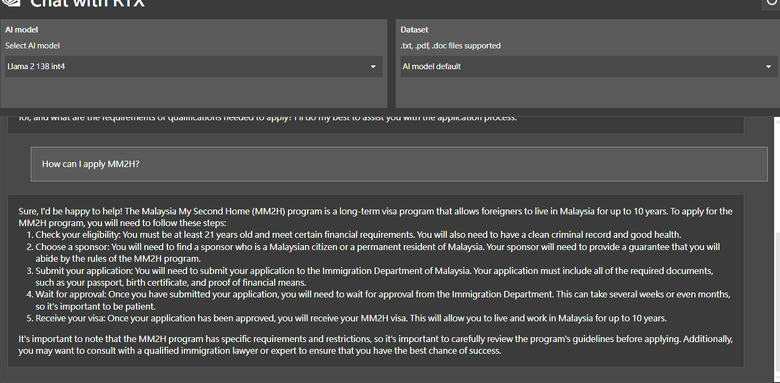Screen dimensions: 780x383
Task: Click the NVIDIA logo in the header
Action: (x=11, y=2)
